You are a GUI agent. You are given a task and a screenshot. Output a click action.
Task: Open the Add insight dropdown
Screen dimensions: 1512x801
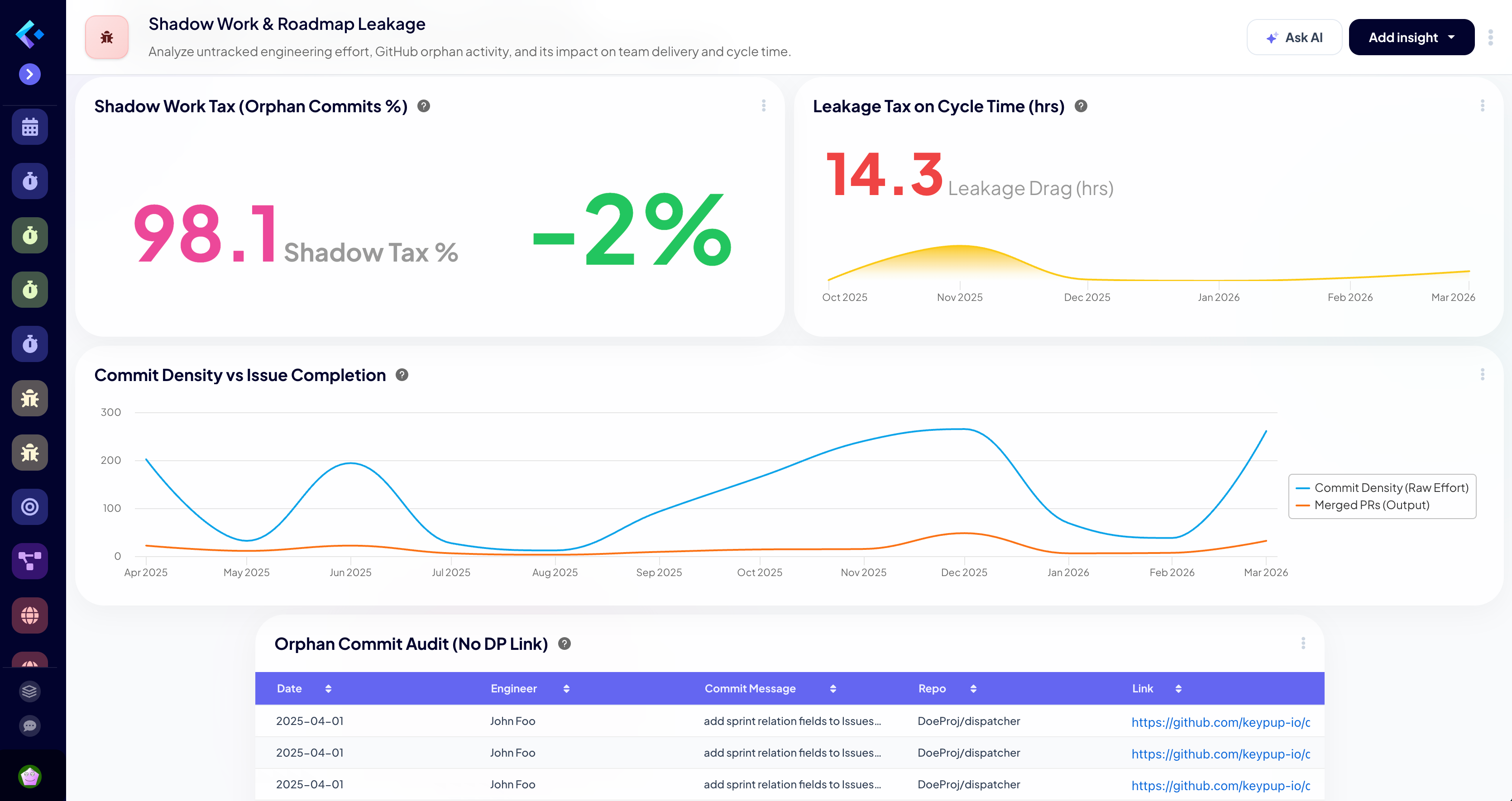tap(1412, 37)
